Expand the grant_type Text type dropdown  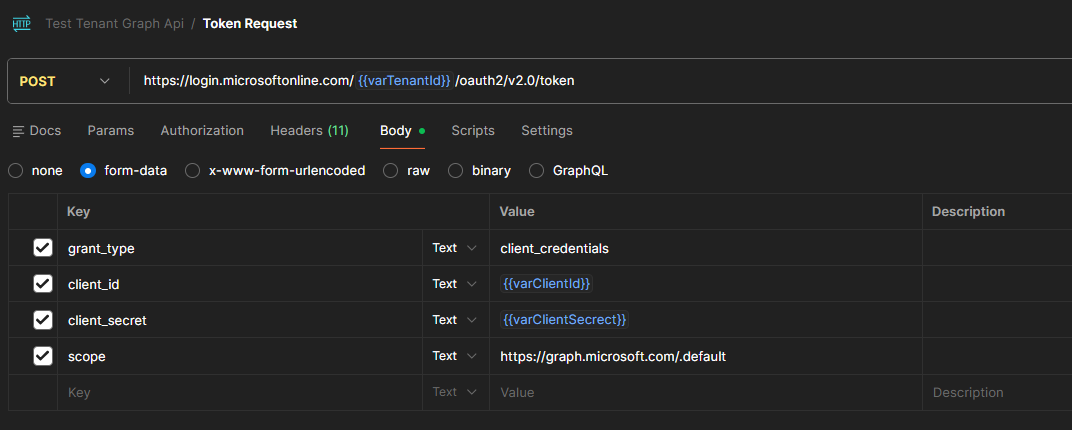[x=455, y=248]
